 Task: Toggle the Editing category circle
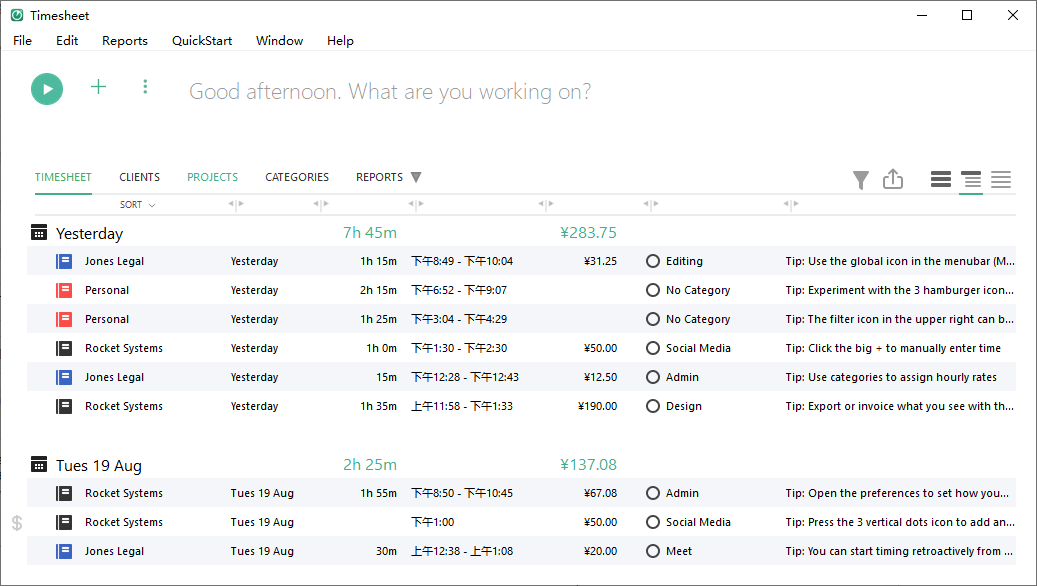pyautogui.click(x=653, y=261)
